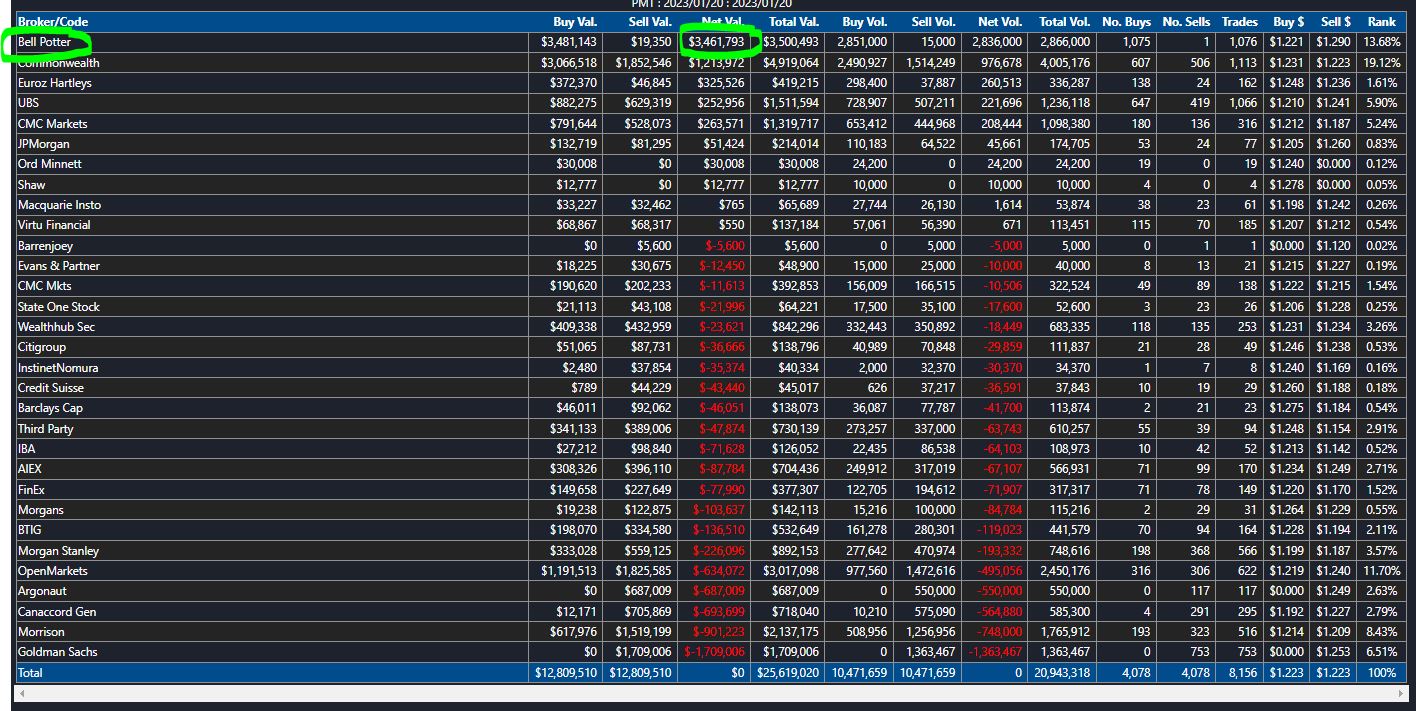Select the CMC Mkts broker name
Viewport: 1416px width, 711px height.
coord(45,286)
